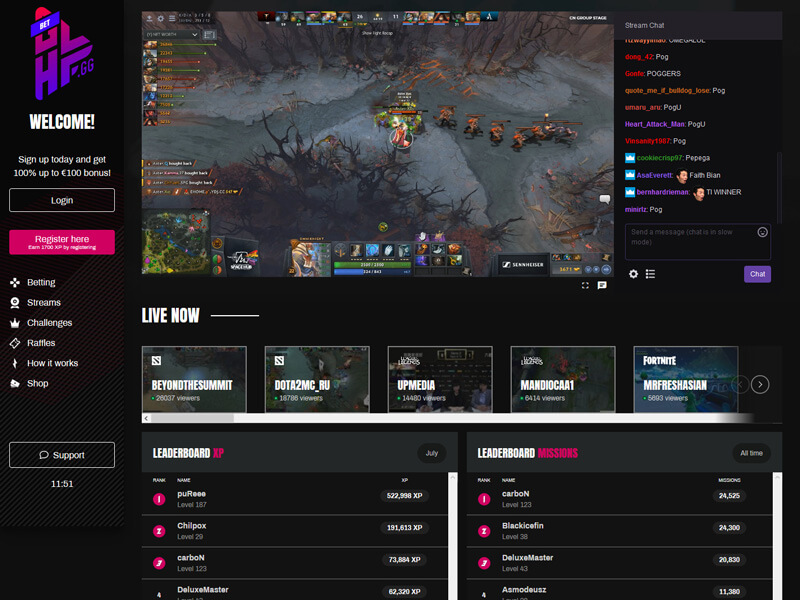
Task: Click the Register here button
Action: 62,242
